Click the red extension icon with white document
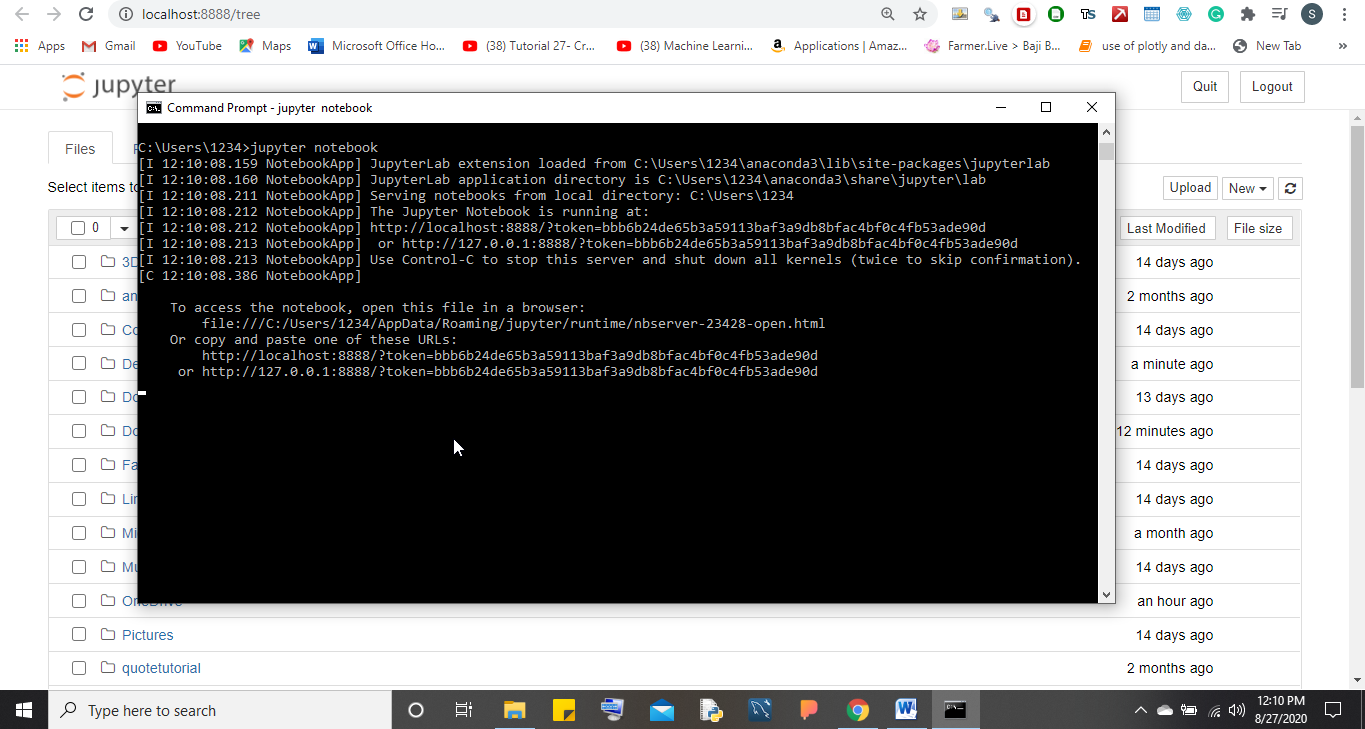The image size is (1365, 729). (x=1024, y=14)
